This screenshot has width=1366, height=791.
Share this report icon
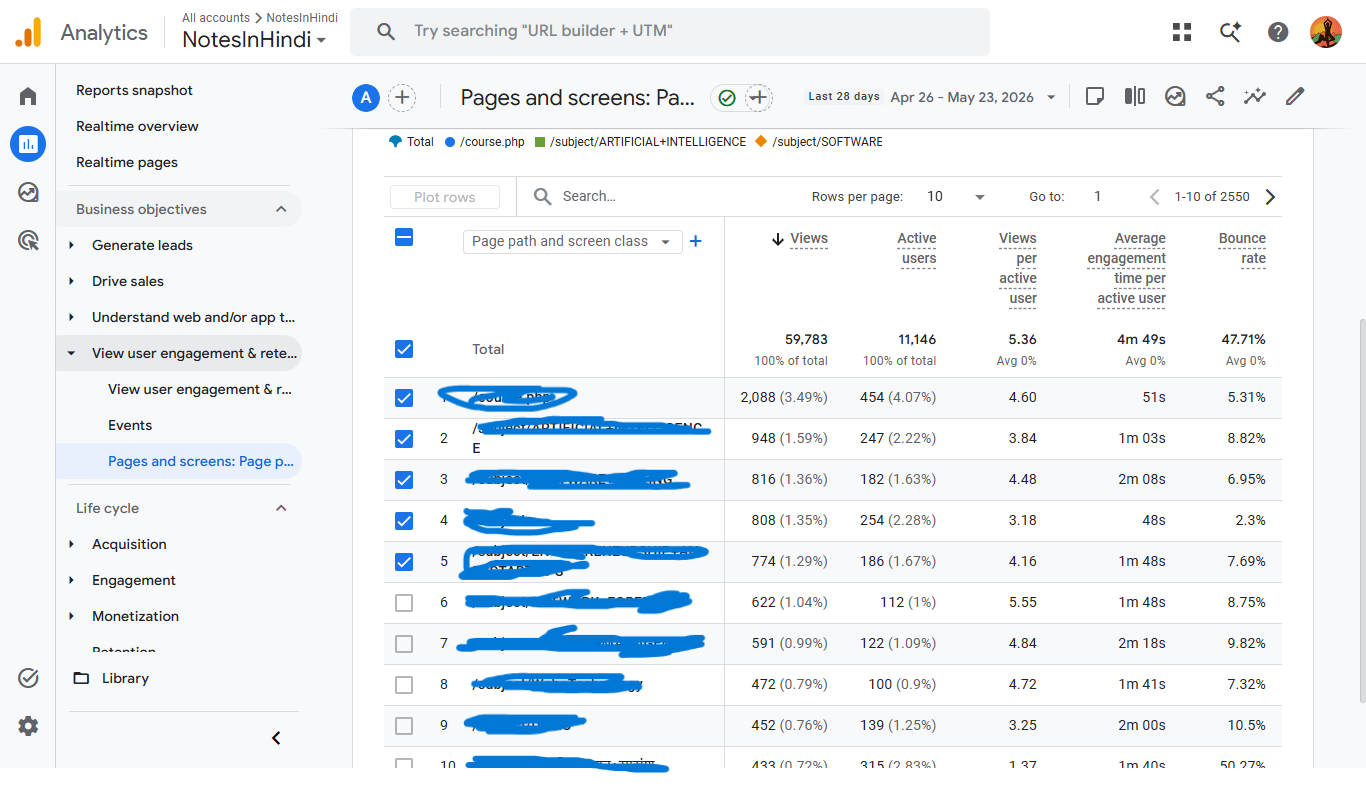[x=1215, y=96]
